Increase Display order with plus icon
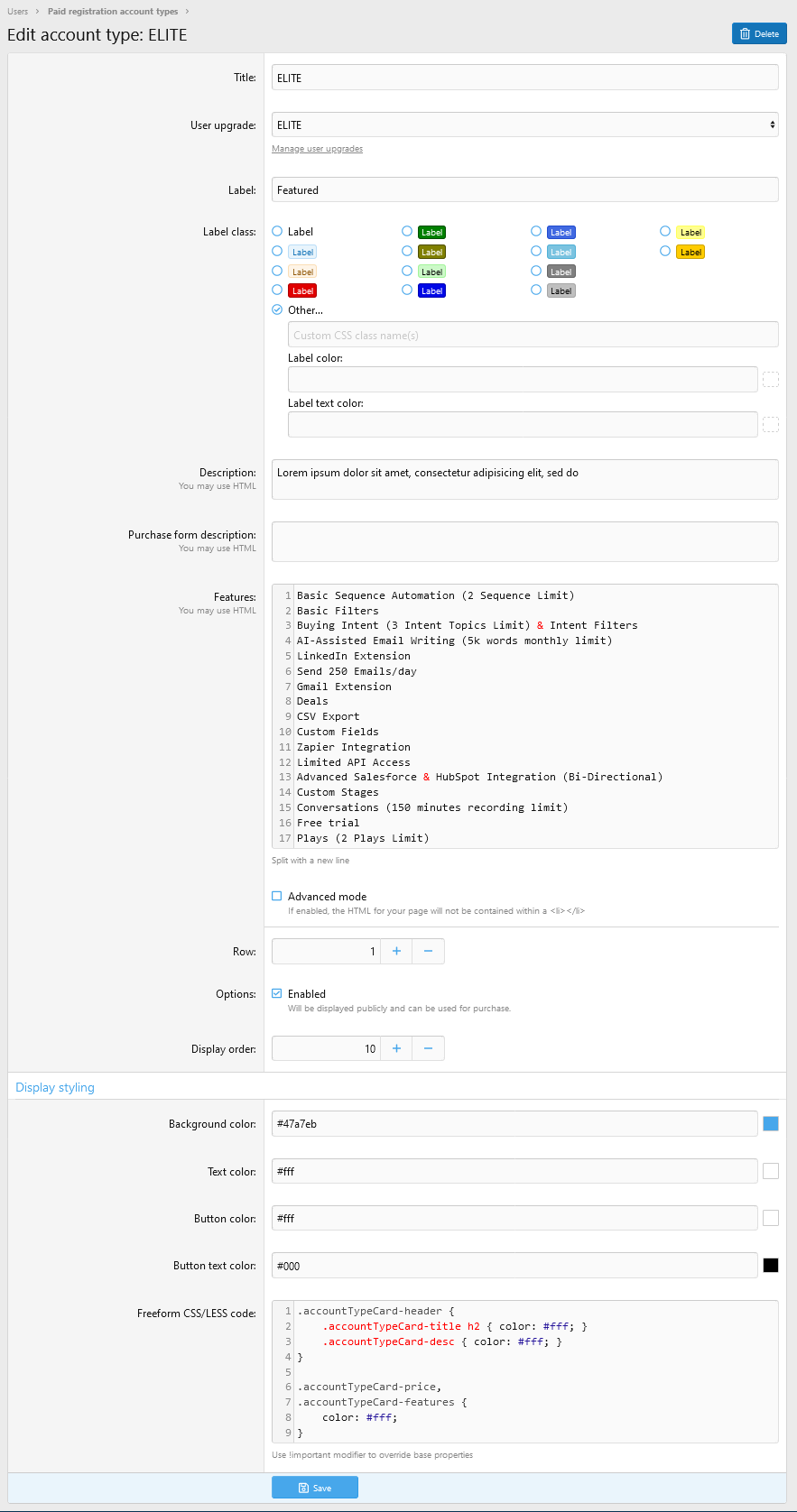This screenshot has height=1512, width=797. click(396, 1048)
